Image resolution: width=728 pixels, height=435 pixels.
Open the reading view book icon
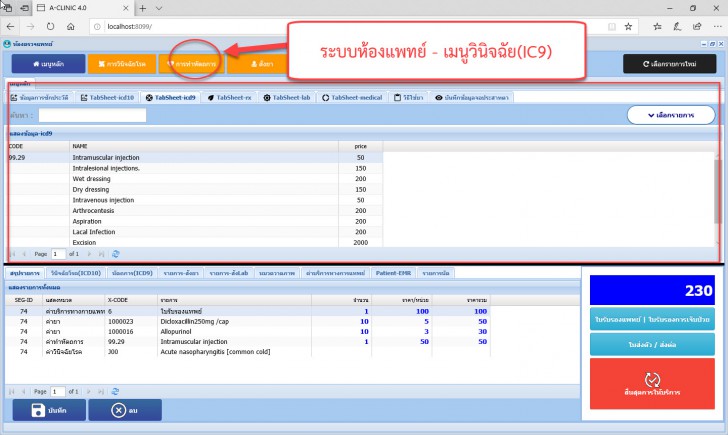point(612,27)
